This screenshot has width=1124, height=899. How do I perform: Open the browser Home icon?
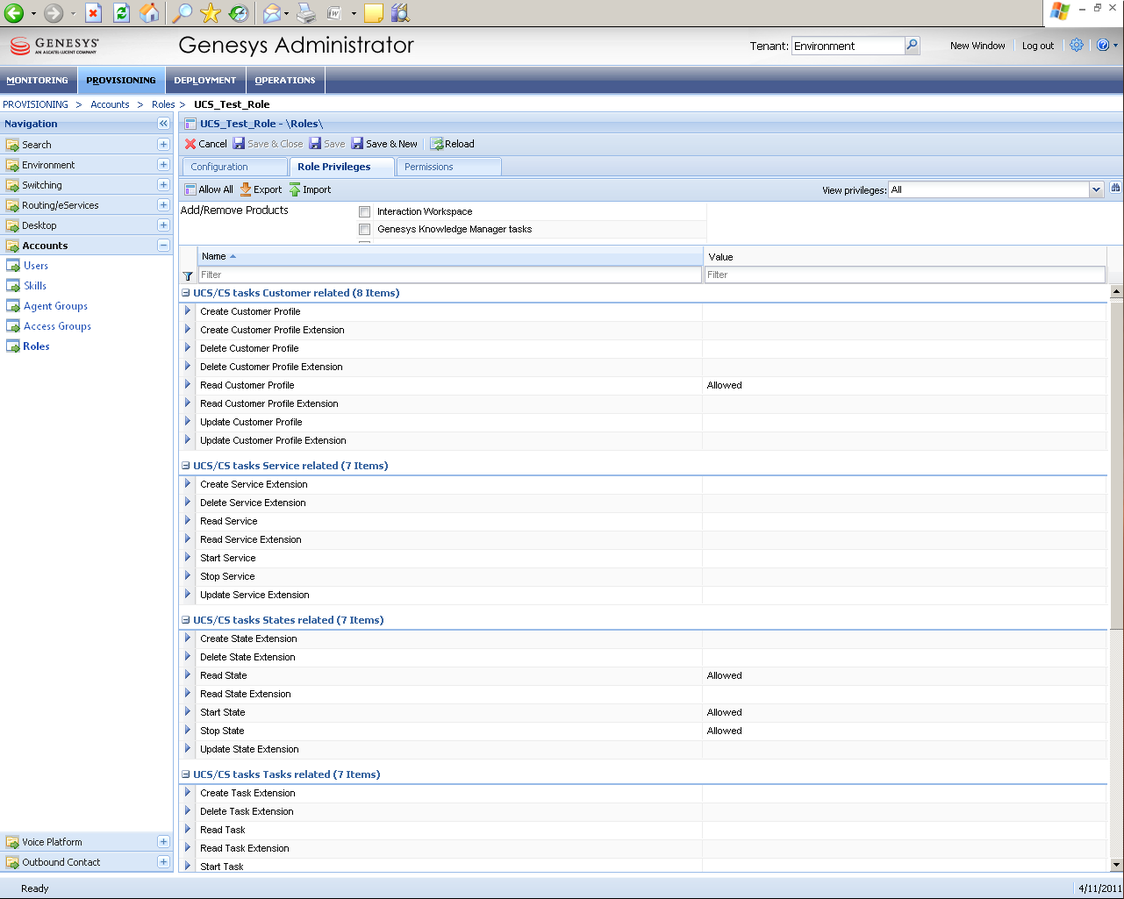pos(149,12)
